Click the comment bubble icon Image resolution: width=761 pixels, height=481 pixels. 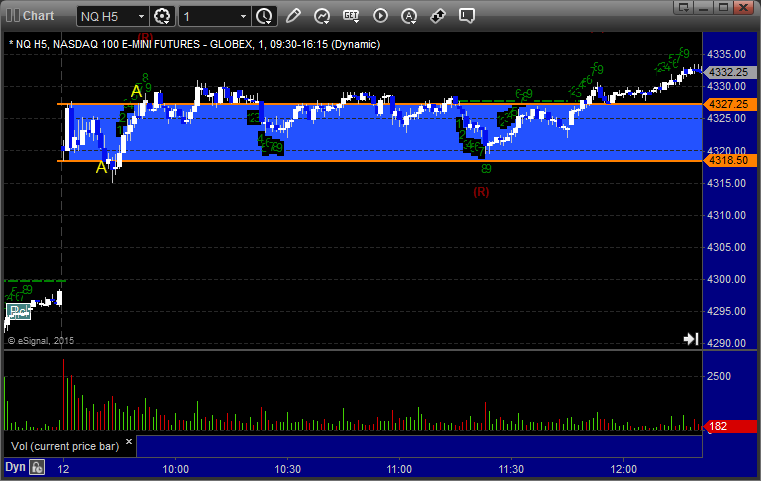click(467, 16)
